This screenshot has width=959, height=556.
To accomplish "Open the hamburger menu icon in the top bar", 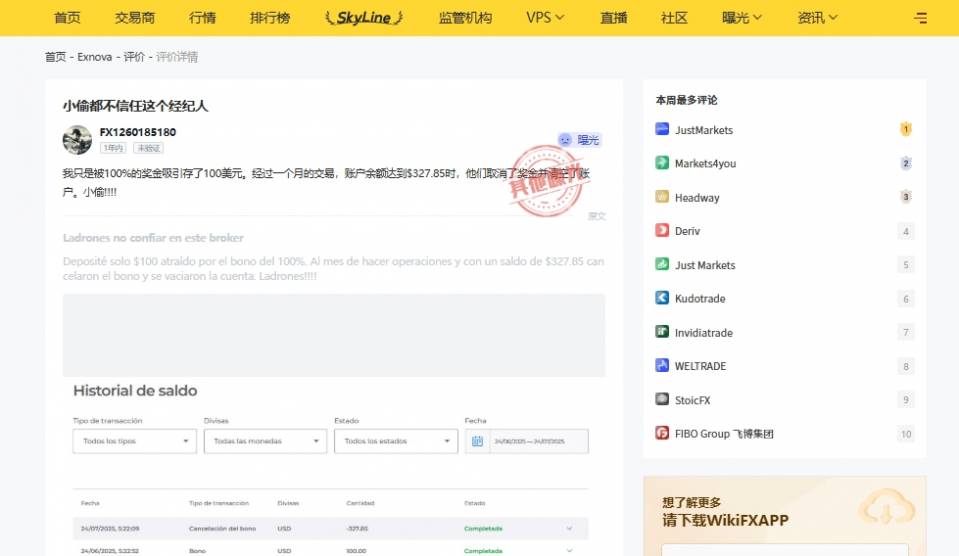I will (920, 18).
